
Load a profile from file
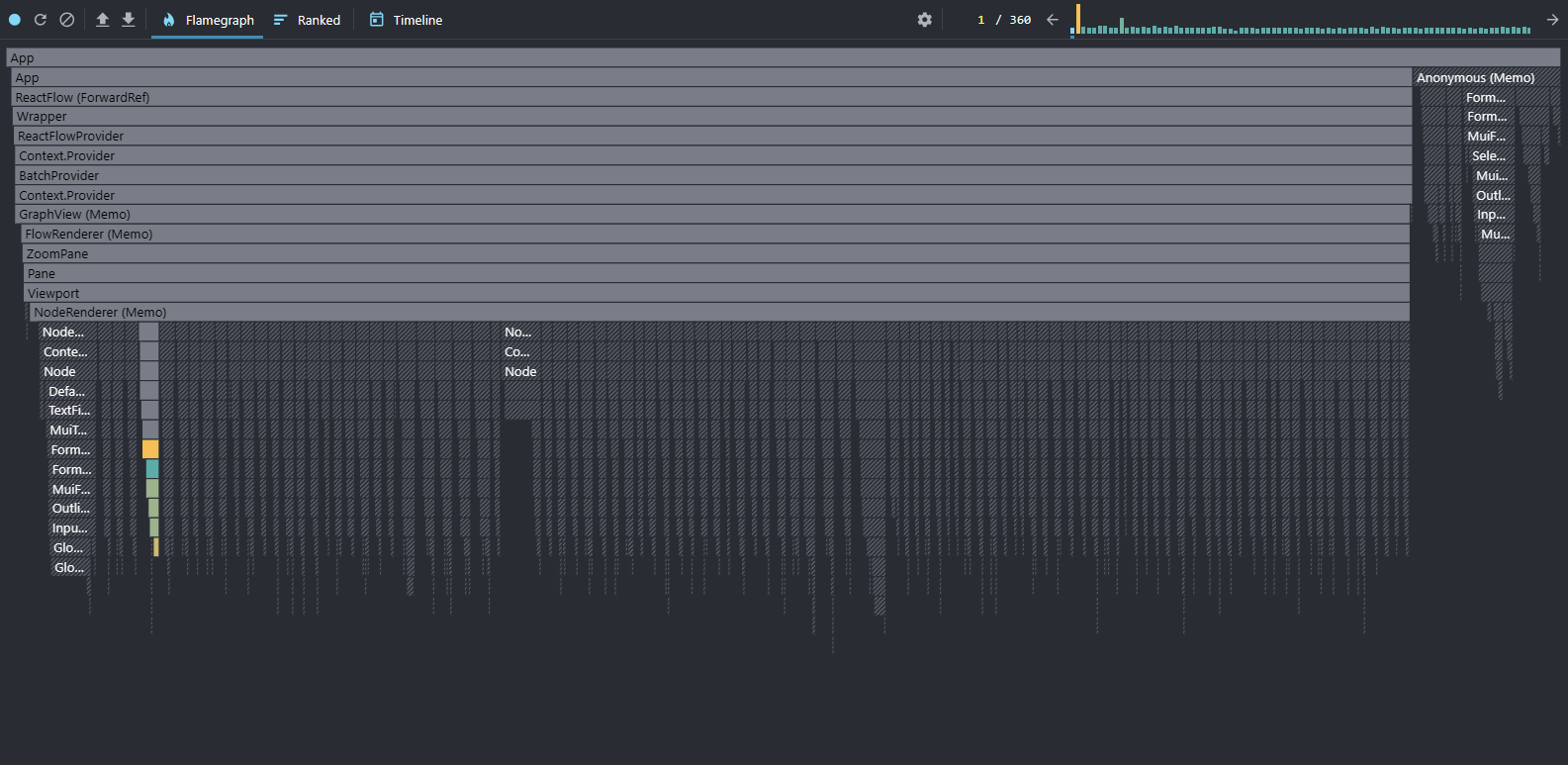coord(103,20)
